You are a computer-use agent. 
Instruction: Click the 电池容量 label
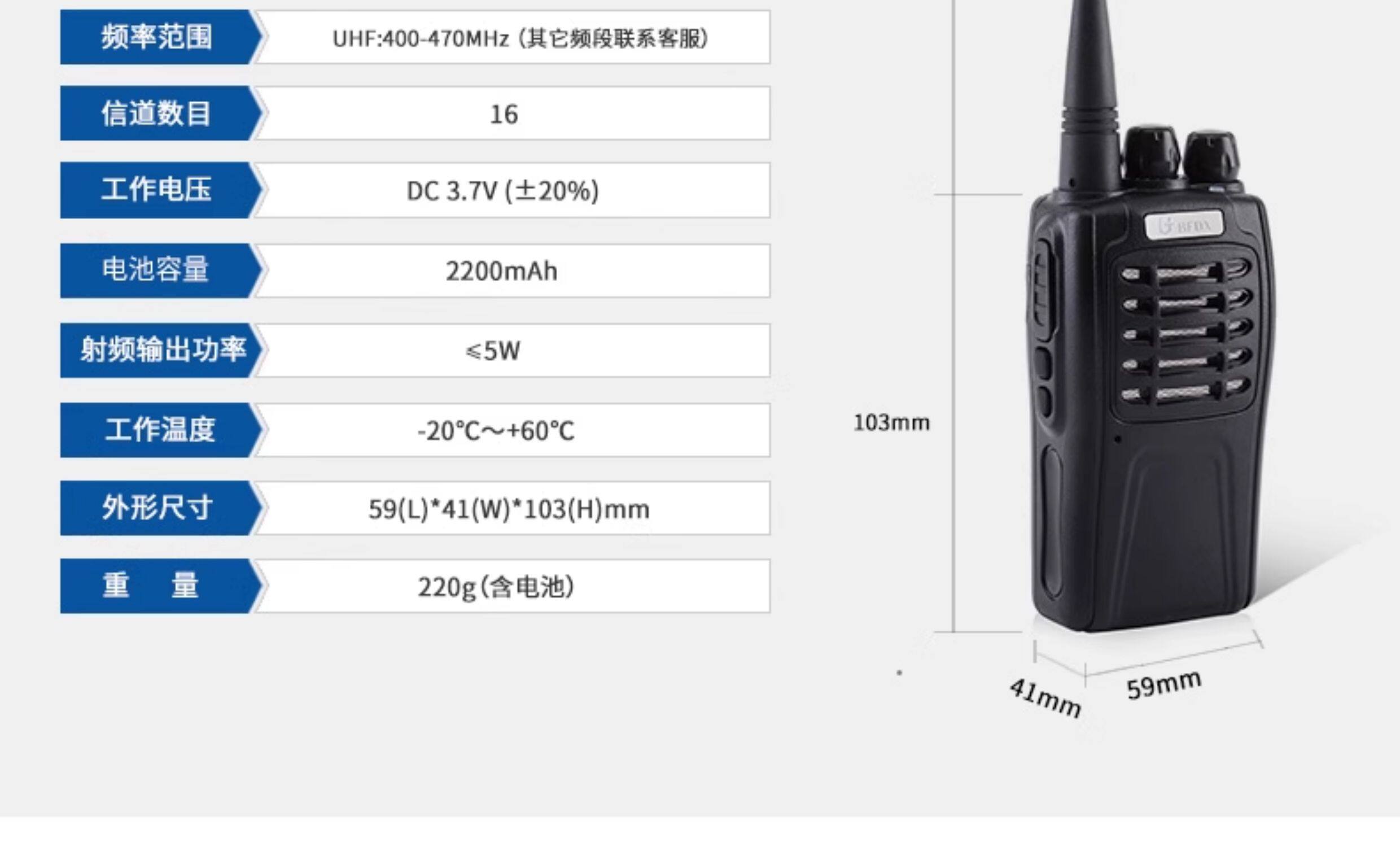(x=160, y=270)
